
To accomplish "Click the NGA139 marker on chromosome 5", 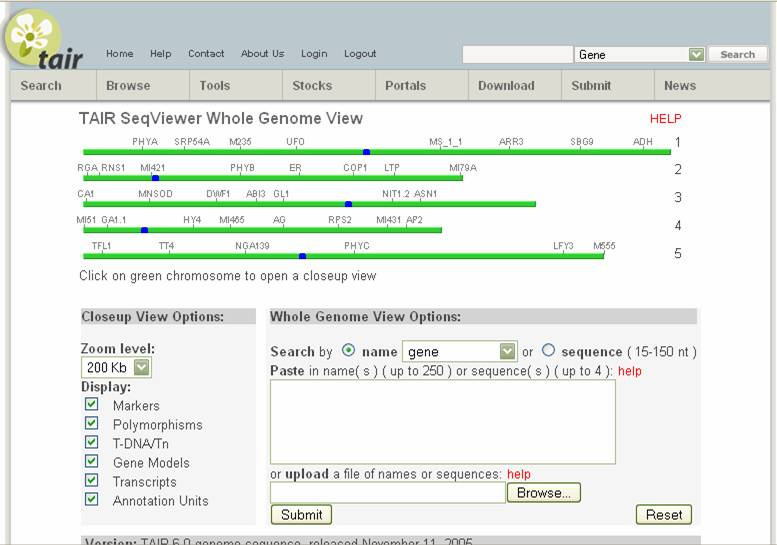I will click(x=252, y=246).
